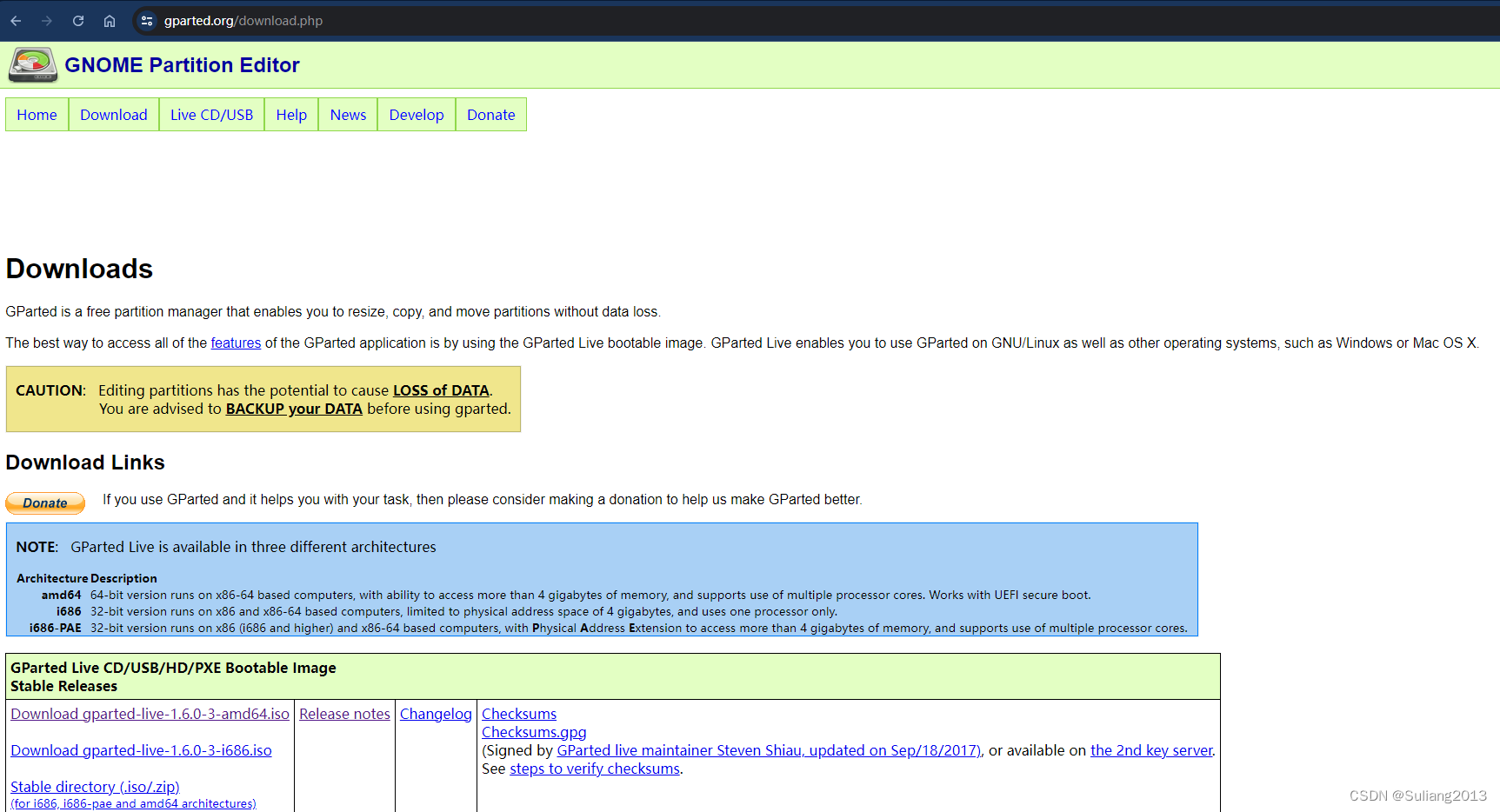Screen dimensions: 1500x812
Task: Click the i686 32-bit architecture row label
Action: pos(69,612)
